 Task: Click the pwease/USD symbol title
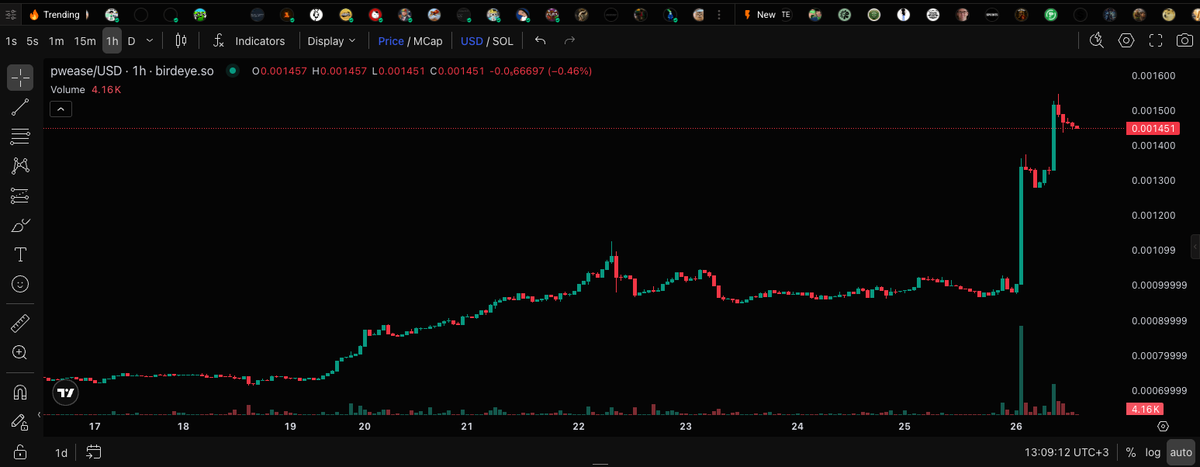coord(132,71)
